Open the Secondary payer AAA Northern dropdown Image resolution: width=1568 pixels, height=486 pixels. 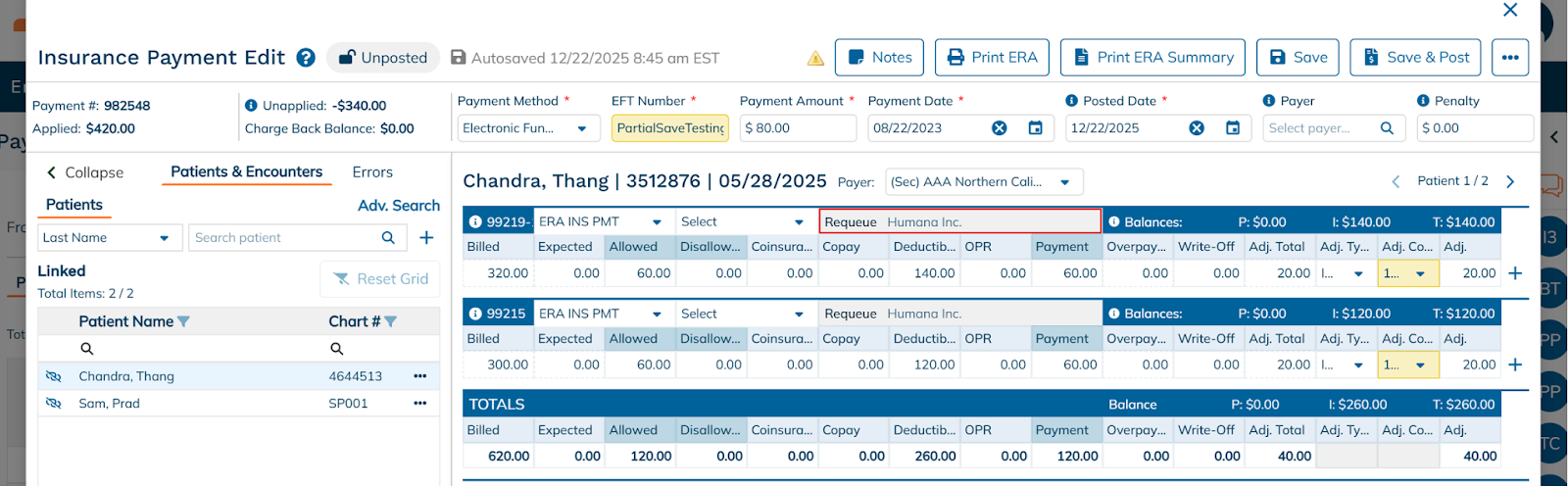pos(1064,182)
